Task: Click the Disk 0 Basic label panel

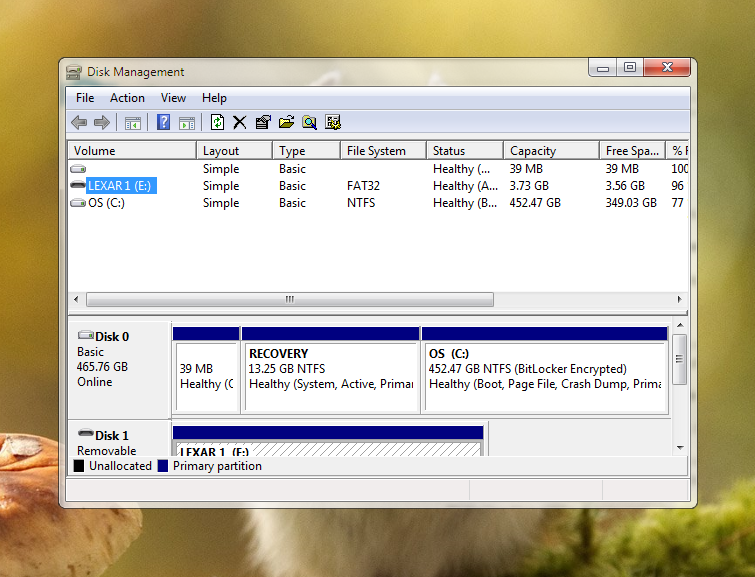Action: tap(119, 370)
